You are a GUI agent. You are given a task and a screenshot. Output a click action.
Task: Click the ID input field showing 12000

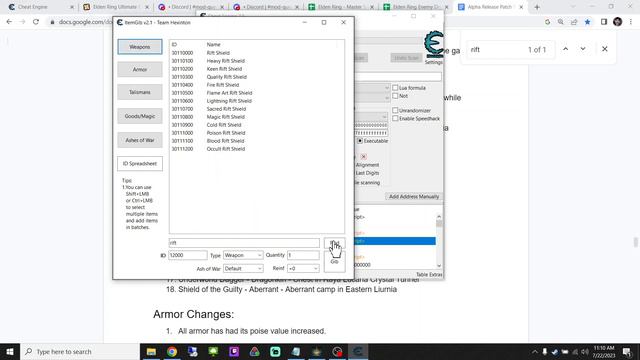click(187, 255)
